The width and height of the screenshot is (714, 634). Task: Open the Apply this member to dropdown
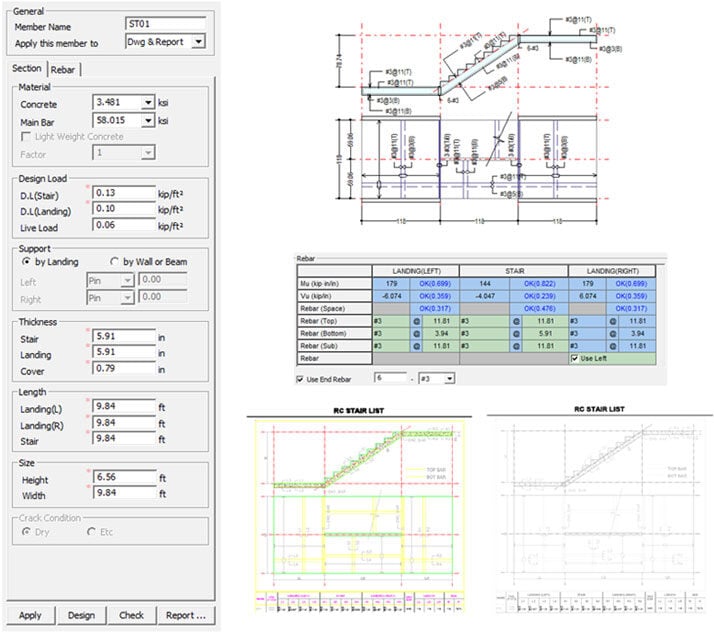tap(197, 41)
